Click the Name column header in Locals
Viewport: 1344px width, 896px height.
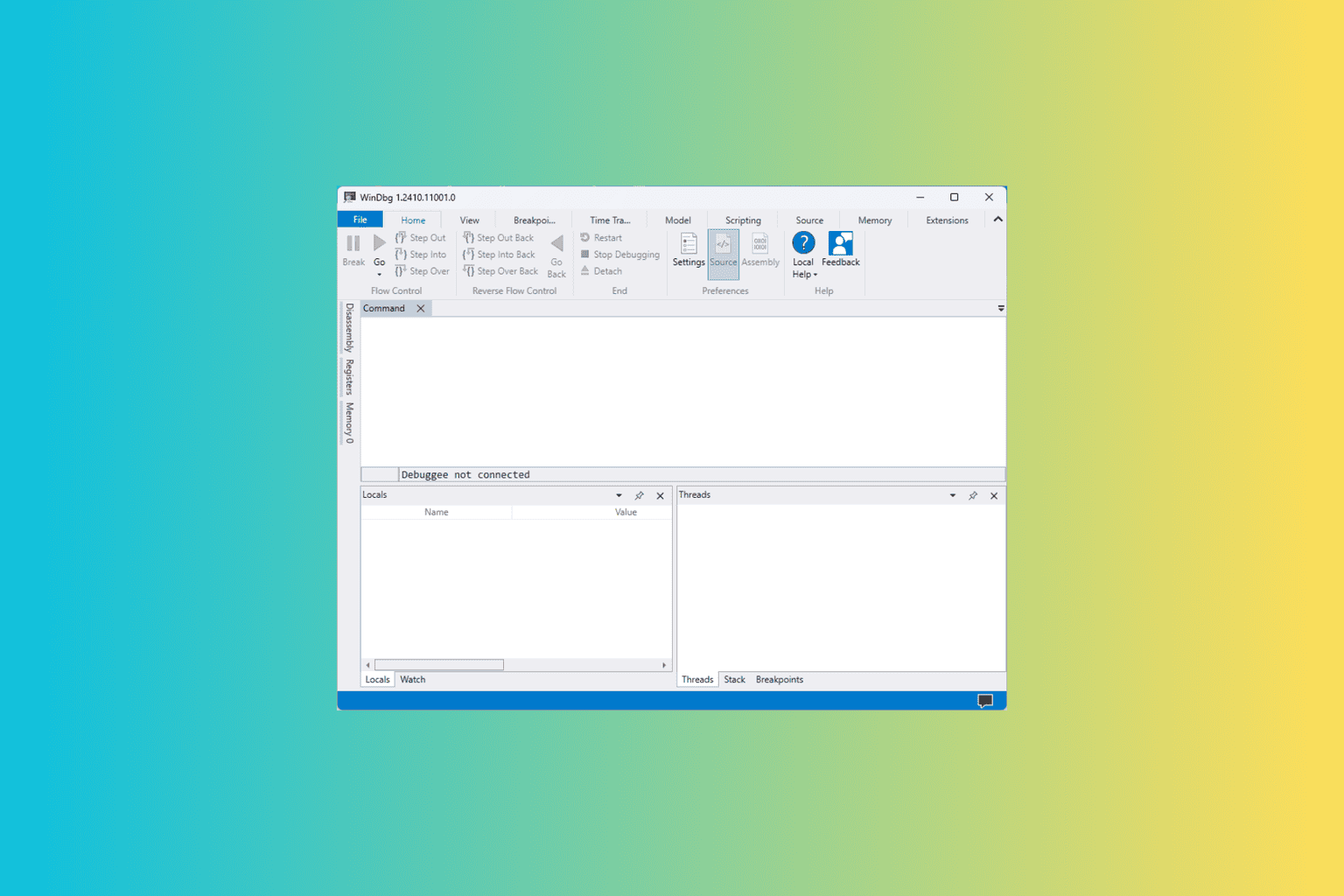point(437,513)
